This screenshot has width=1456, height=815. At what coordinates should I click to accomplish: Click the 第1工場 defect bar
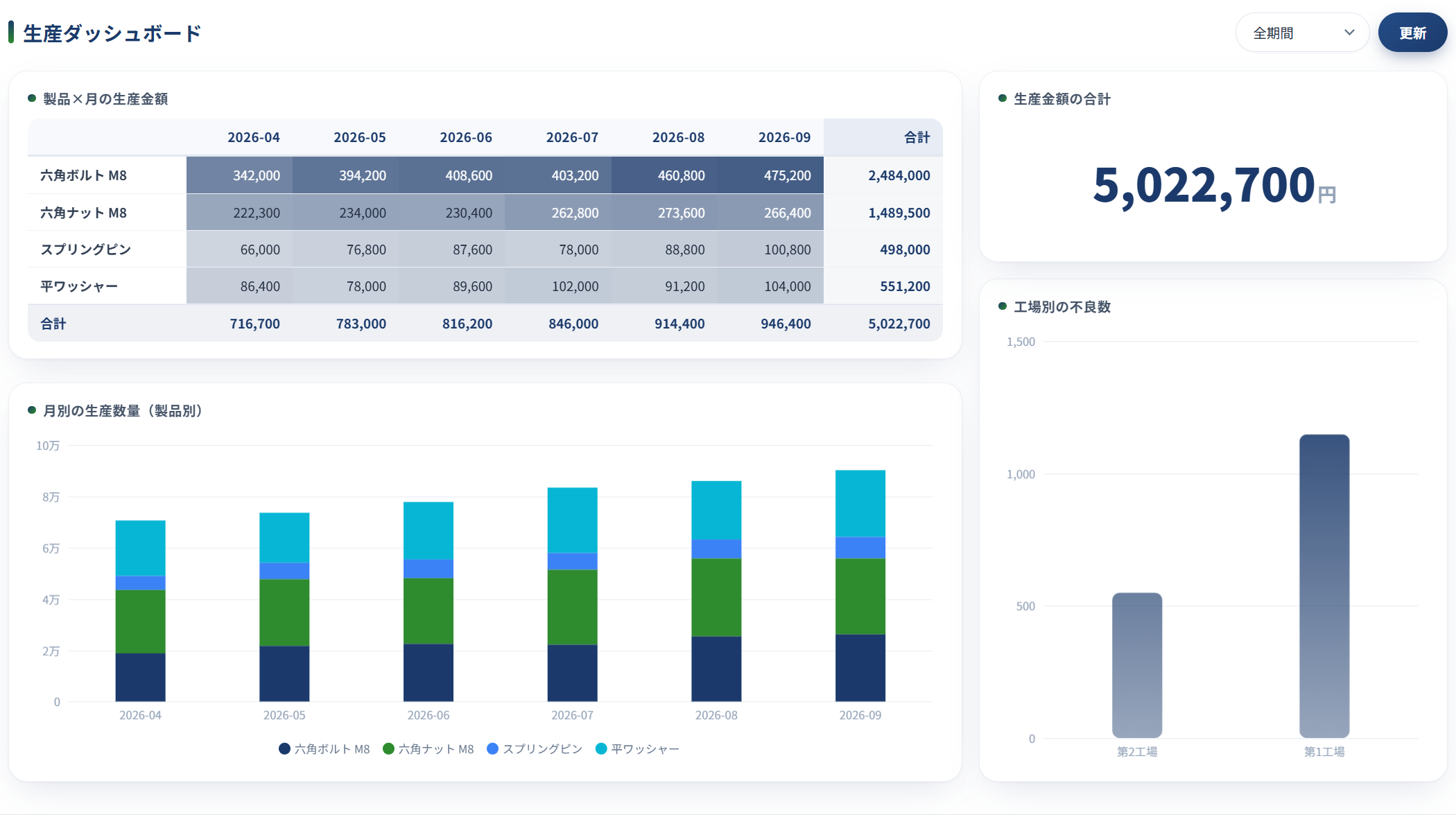pyautogui.click(x=1324, y=586)
